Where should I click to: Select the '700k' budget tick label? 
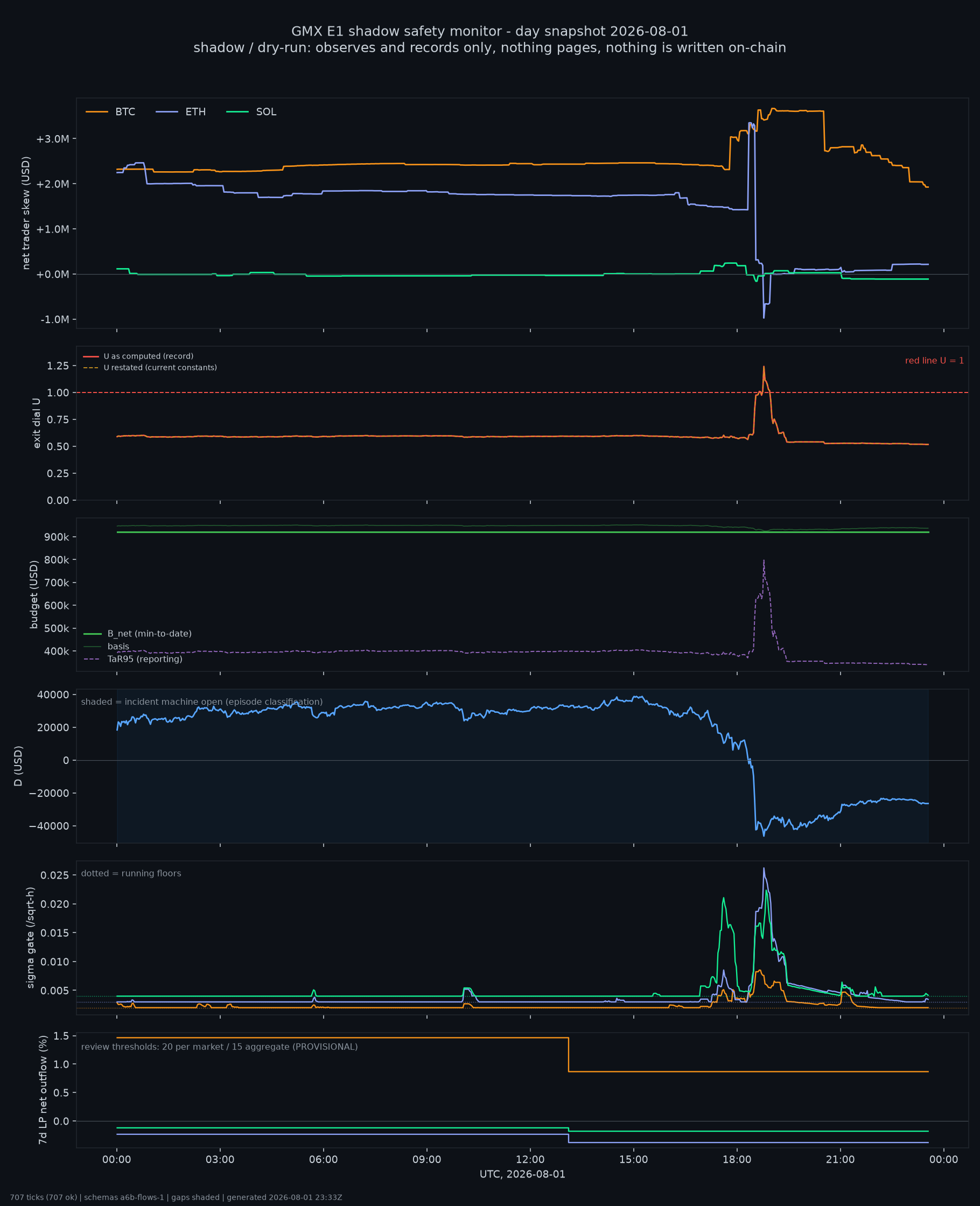click(x=57, y=583)
